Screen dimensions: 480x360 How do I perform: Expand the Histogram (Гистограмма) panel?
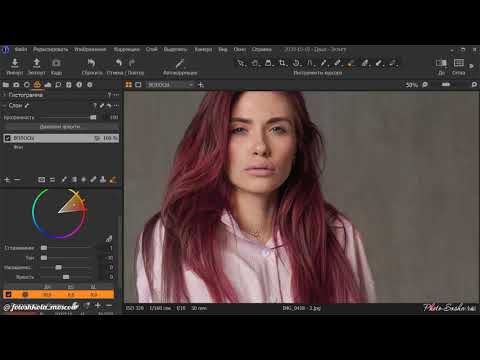coord(5,95)
